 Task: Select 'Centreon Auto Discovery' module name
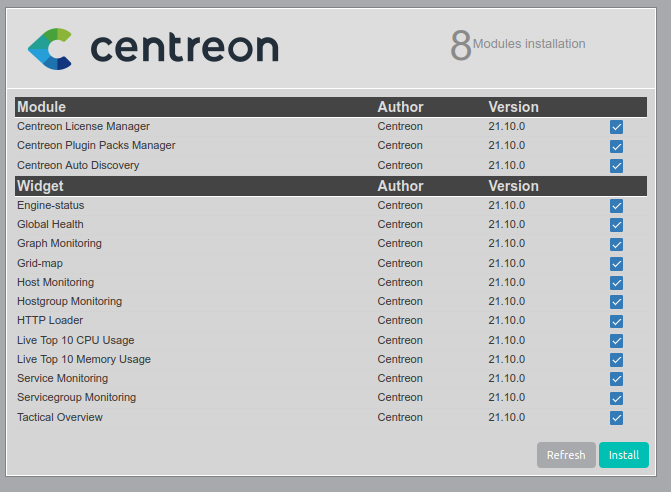(78, 165)
